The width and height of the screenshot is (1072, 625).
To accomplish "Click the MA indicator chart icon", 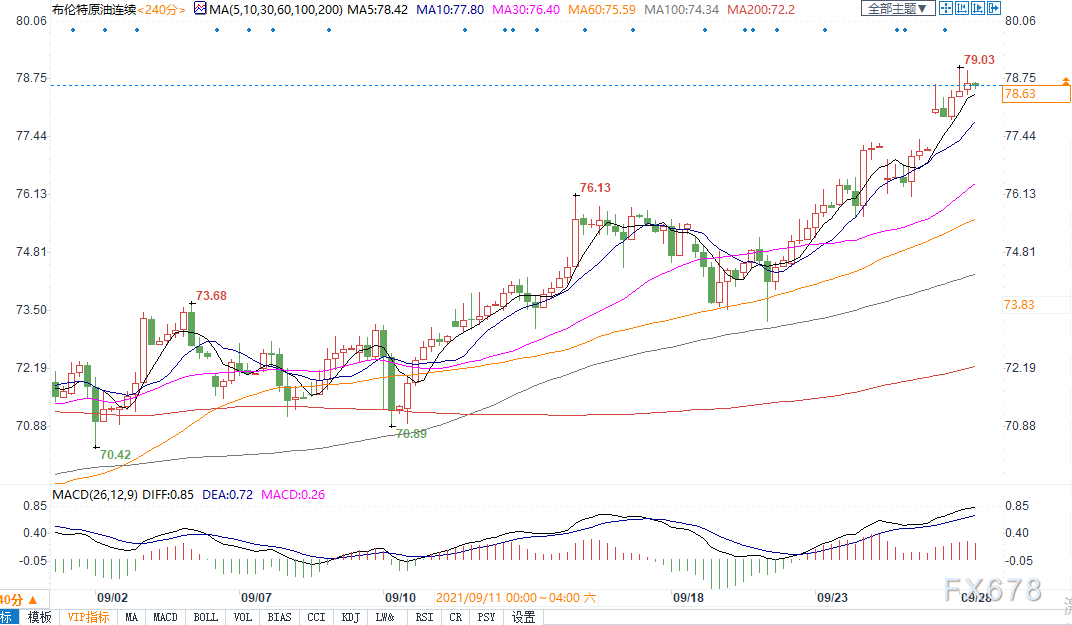I will (200, 9).
